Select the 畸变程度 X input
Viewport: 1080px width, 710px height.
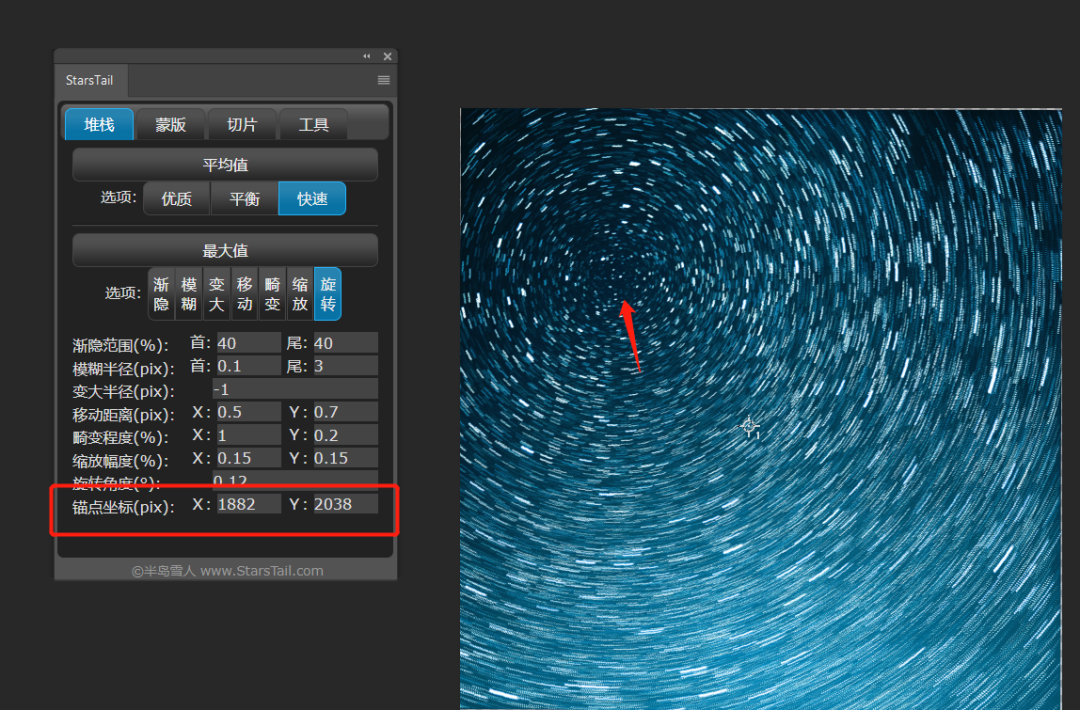pyautogui.click(x=249, y=435)
